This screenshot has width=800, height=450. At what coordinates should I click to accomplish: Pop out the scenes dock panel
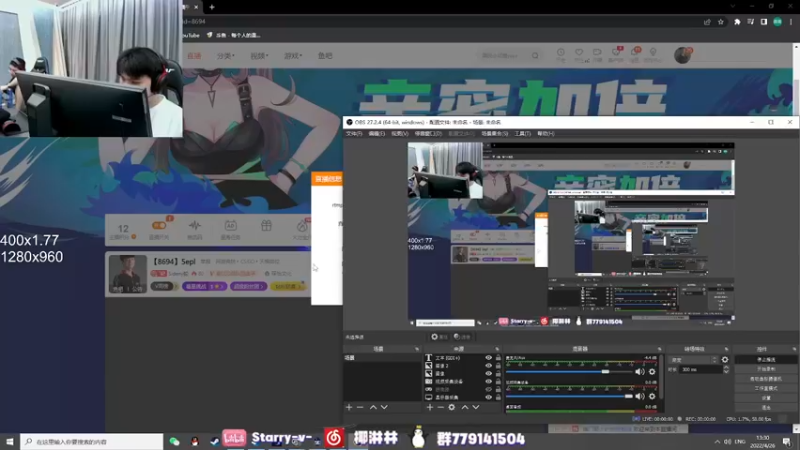417,349
